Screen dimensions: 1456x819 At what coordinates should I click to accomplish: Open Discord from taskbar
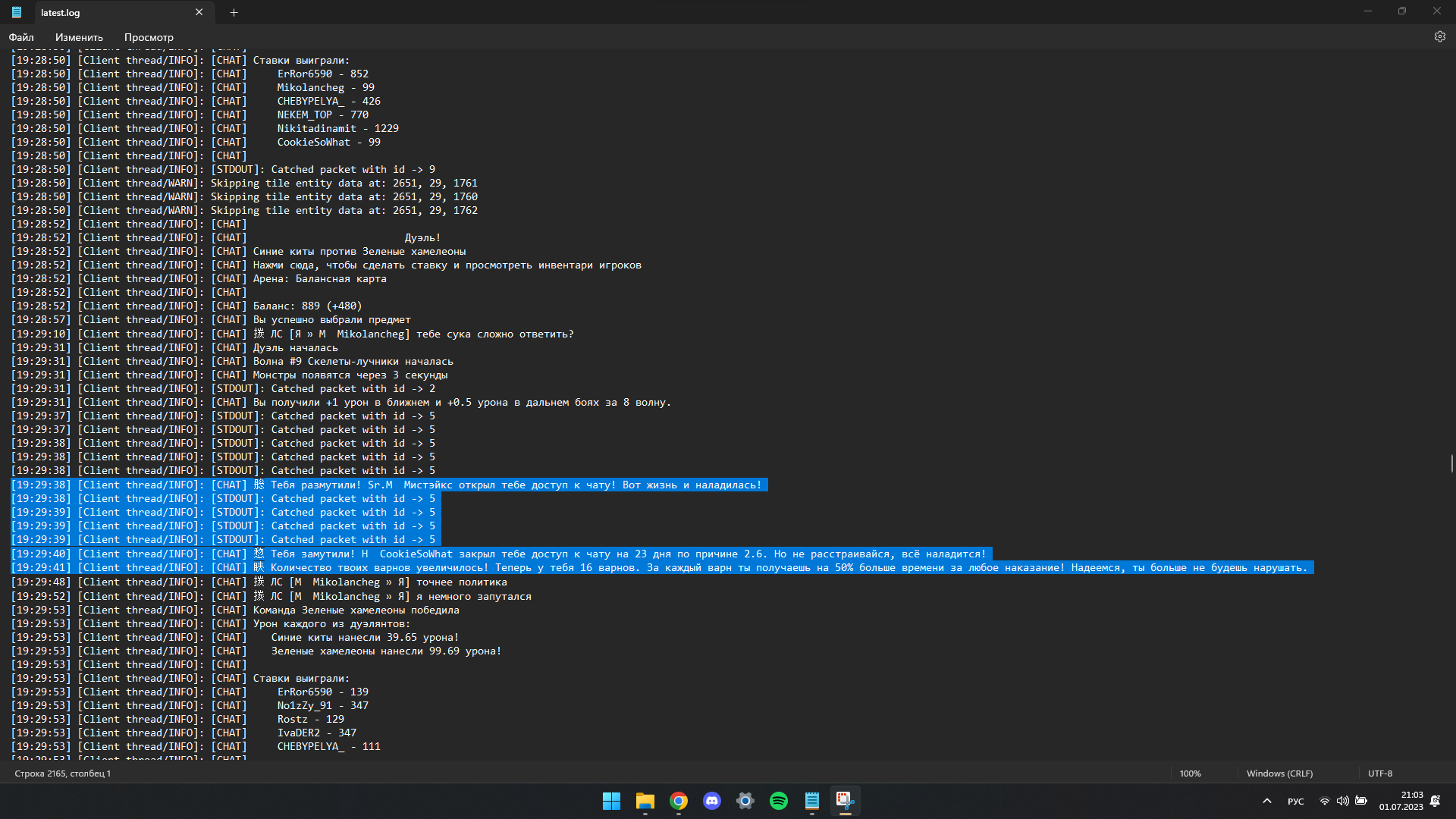tap(712, 801)
